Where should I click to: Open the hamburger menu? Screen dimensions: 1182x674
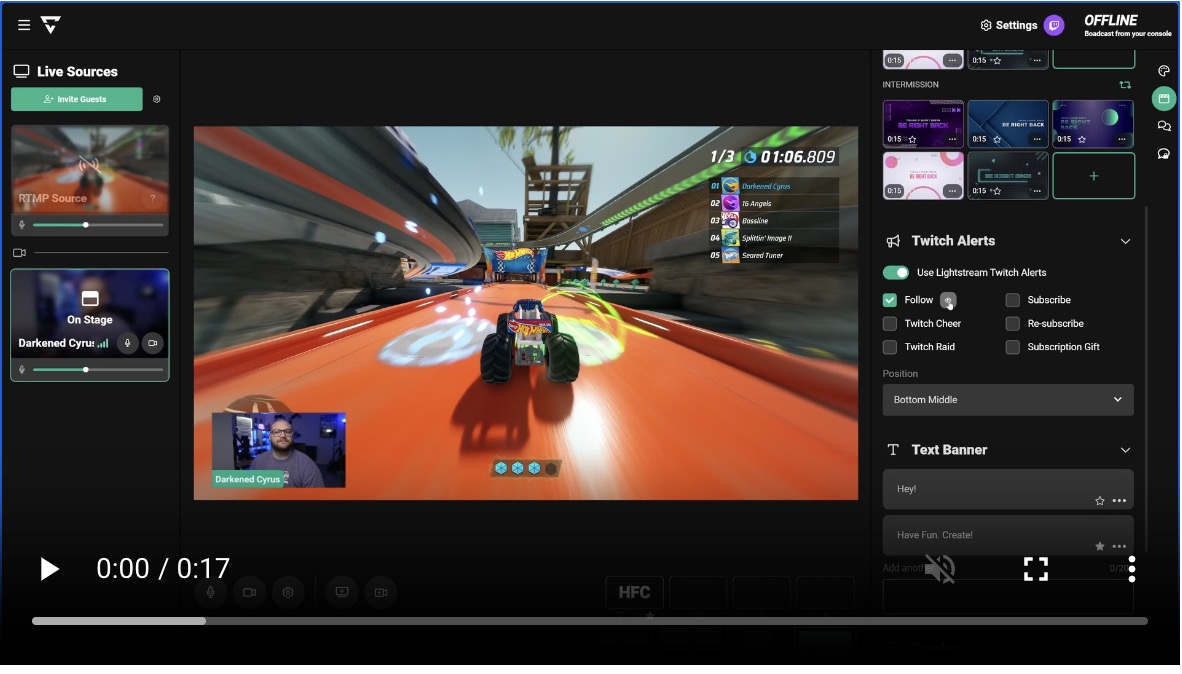(24, 25)
